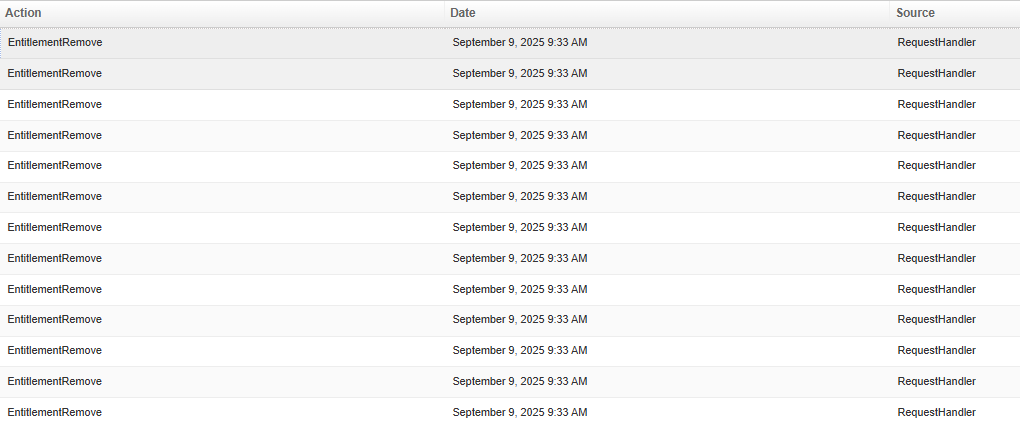Click RequestHandler in the last row
Image resolution: width=1020 pixels, height=427 pixels.
tap(936, 412)
